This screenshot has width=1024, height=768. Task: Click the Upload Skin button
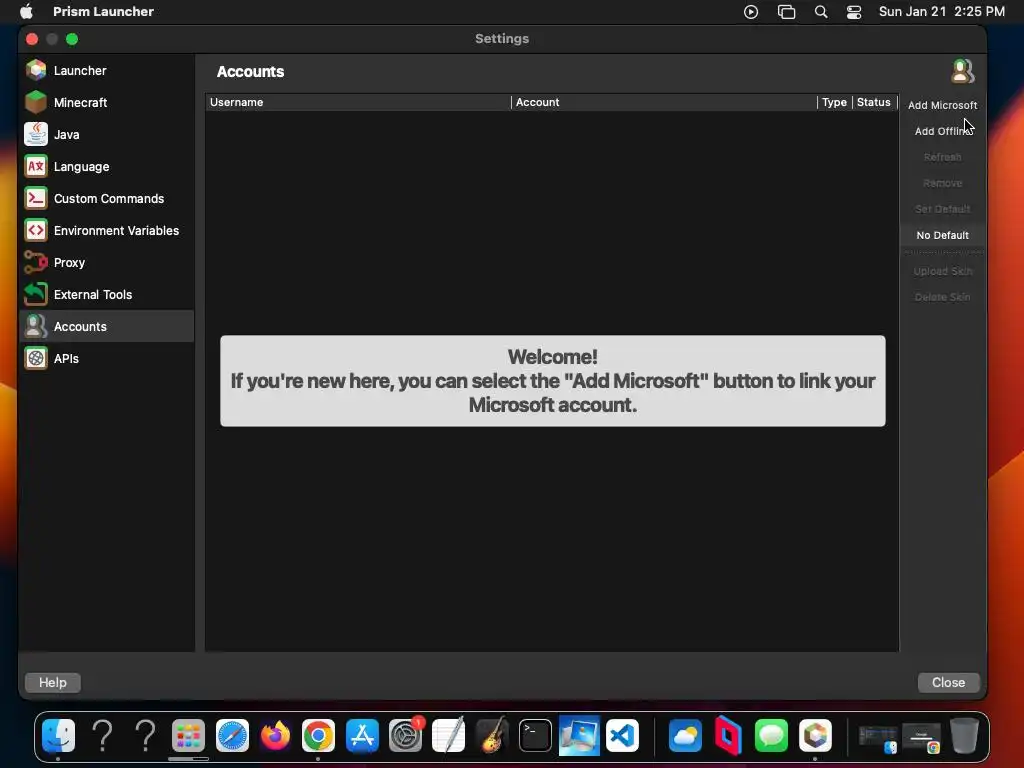942,271
